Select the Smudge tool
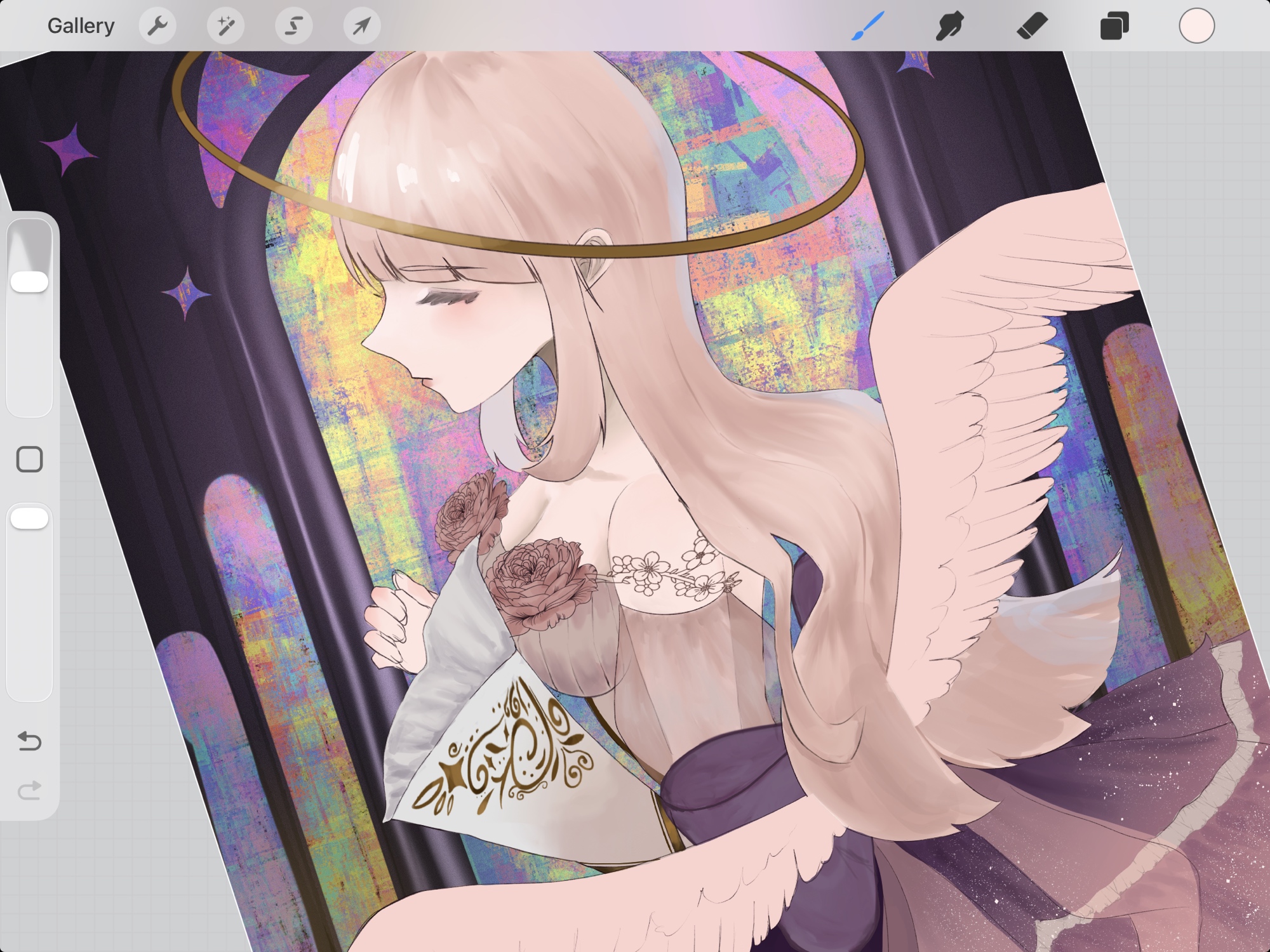Screen dimensions: 1270x952 coord(950,26)
